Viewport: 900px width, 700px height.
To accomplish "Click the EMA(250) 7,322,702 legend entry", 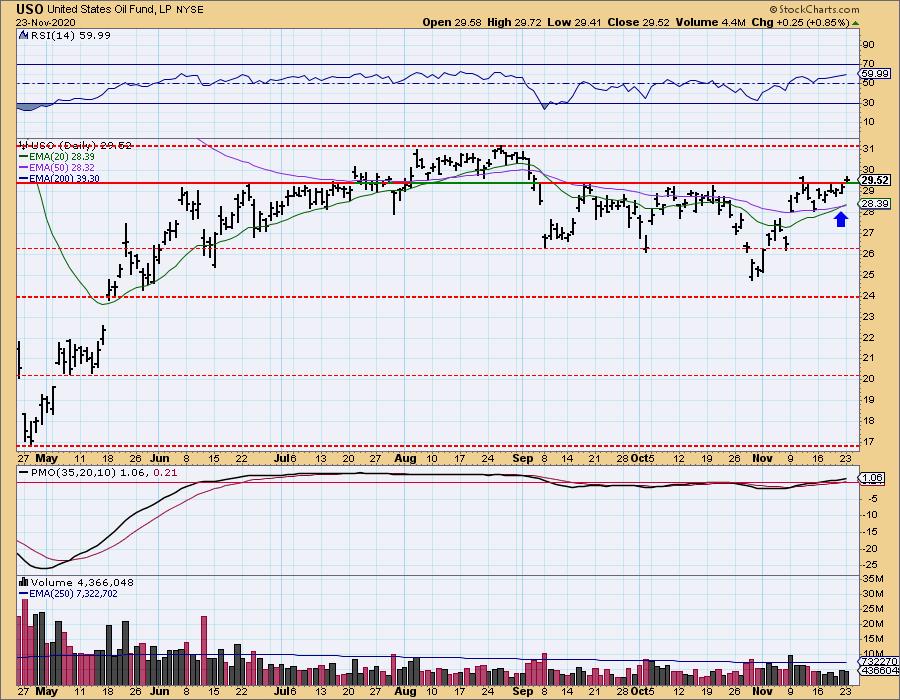I will pyautogui.click(x=68, y=593).
